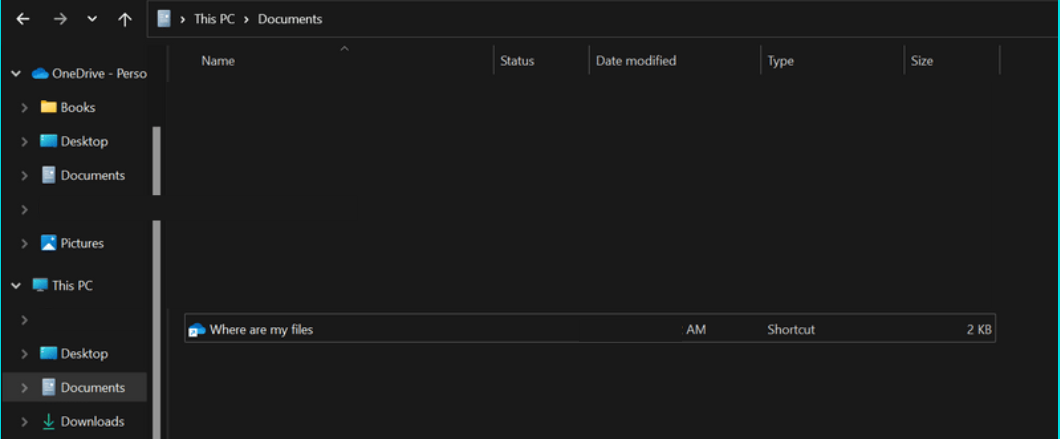The height and width of the screenshot is (439, 1060).
Task: Open OneDrive - Personal in sidebar
Action: (99, 74)
